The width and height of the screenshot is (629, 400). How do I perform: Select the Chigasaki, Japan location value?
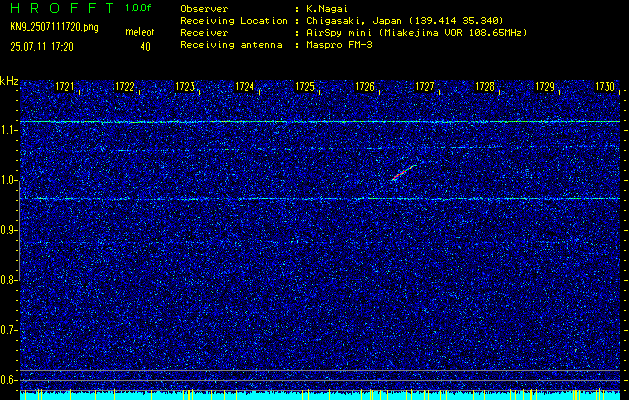(x=405, y=21)
